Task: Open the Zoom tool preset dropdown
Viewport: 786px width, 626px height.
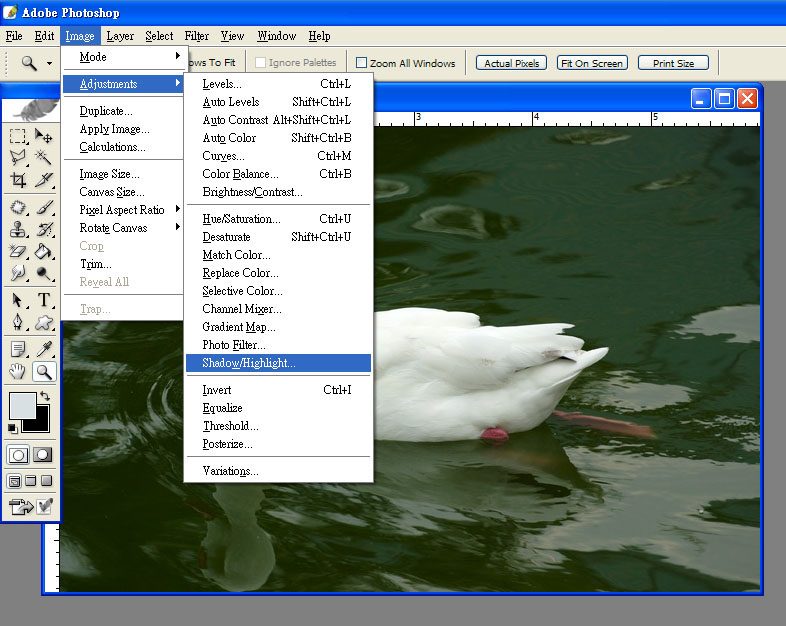Action: click(49, 63)
